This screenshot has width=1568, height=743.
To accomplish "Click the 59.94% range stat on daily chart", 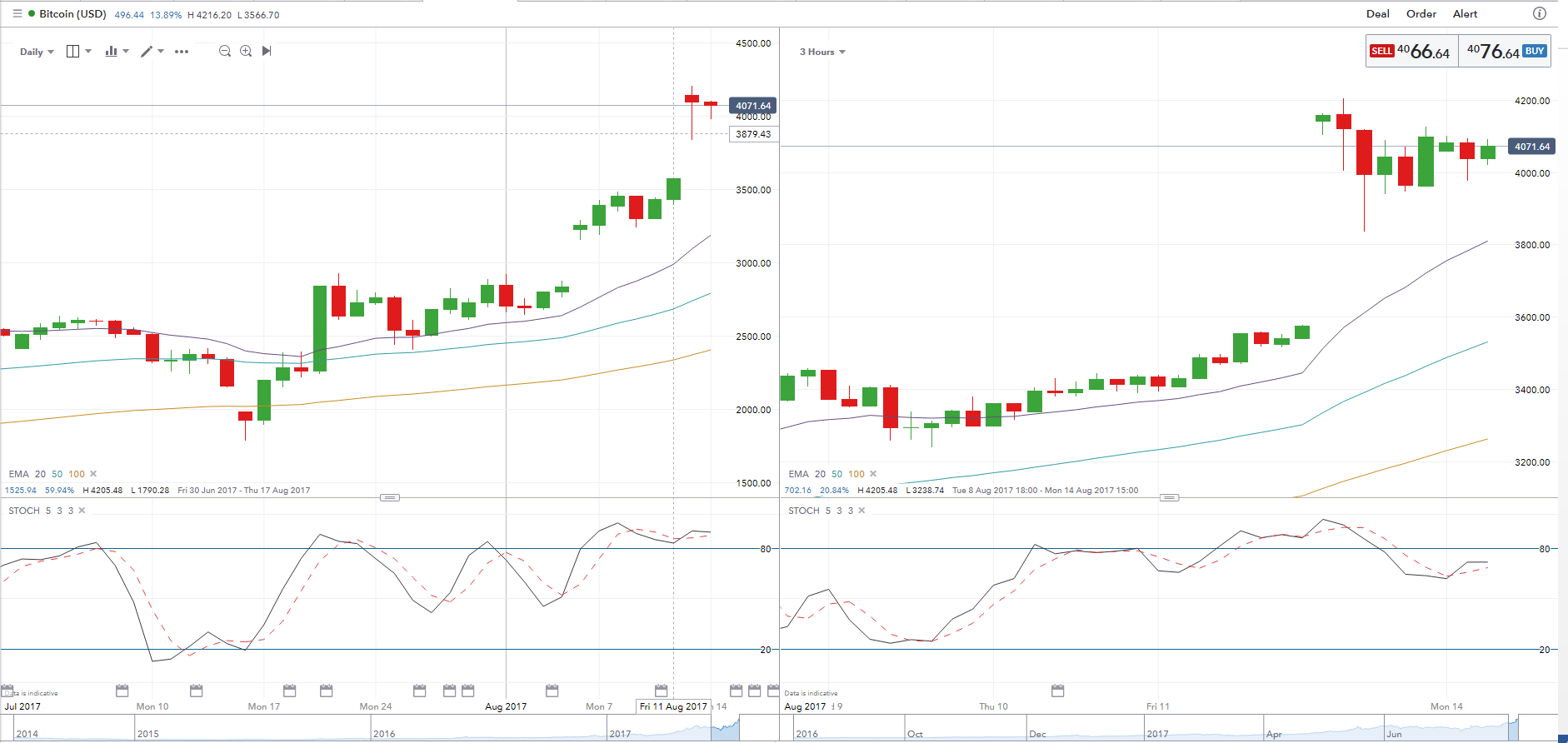I will (59, 491).
